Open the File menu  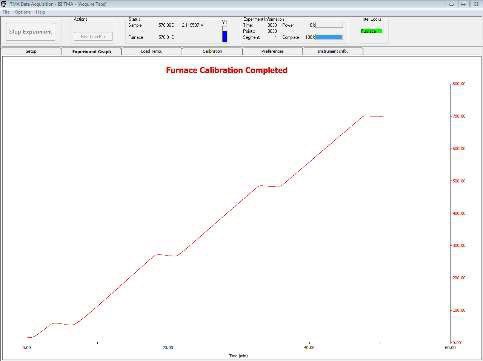point(6,12)
